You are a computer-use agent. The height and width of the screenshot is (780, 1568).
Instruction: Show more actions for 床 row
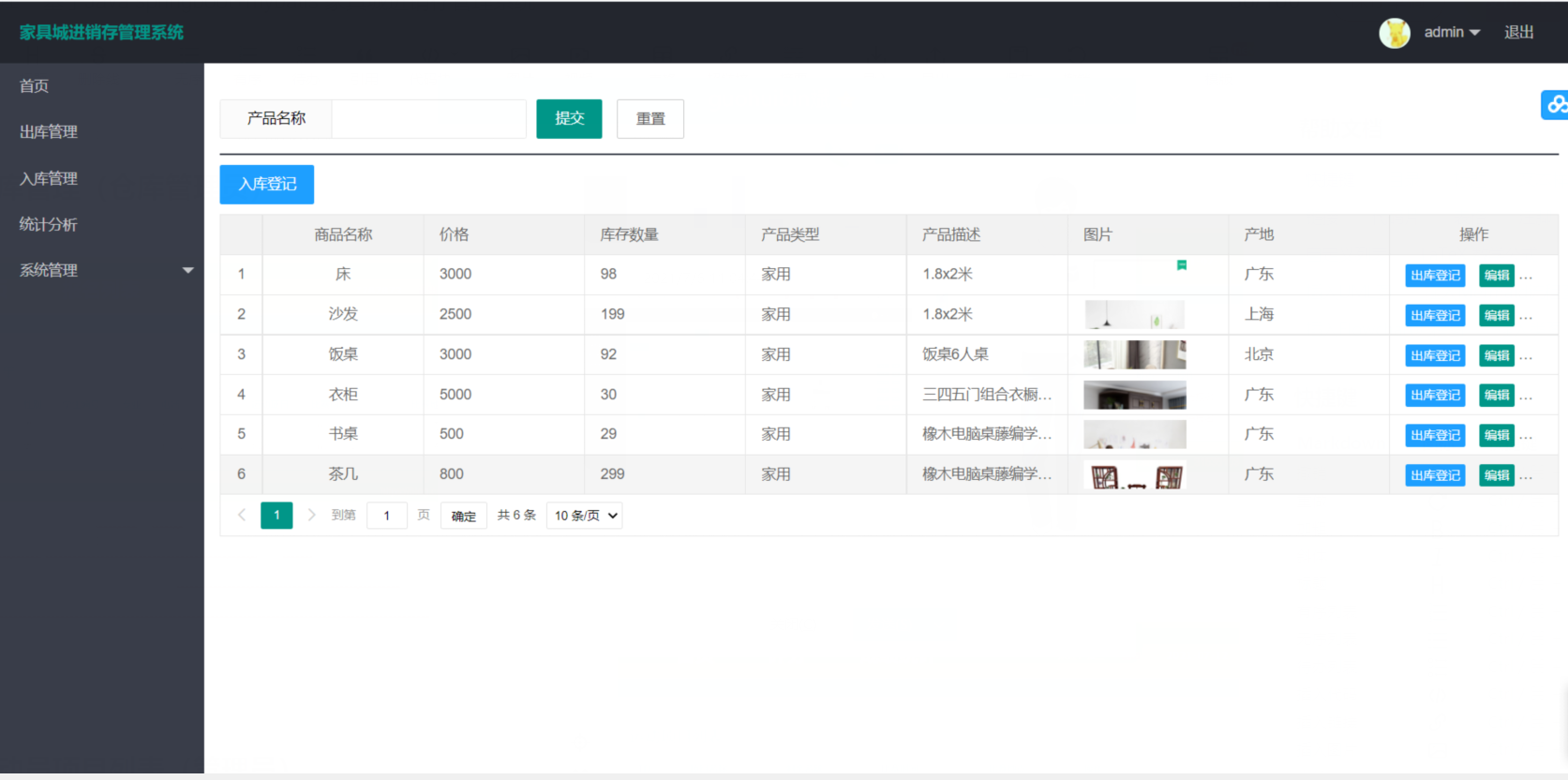click(1527, 277)
